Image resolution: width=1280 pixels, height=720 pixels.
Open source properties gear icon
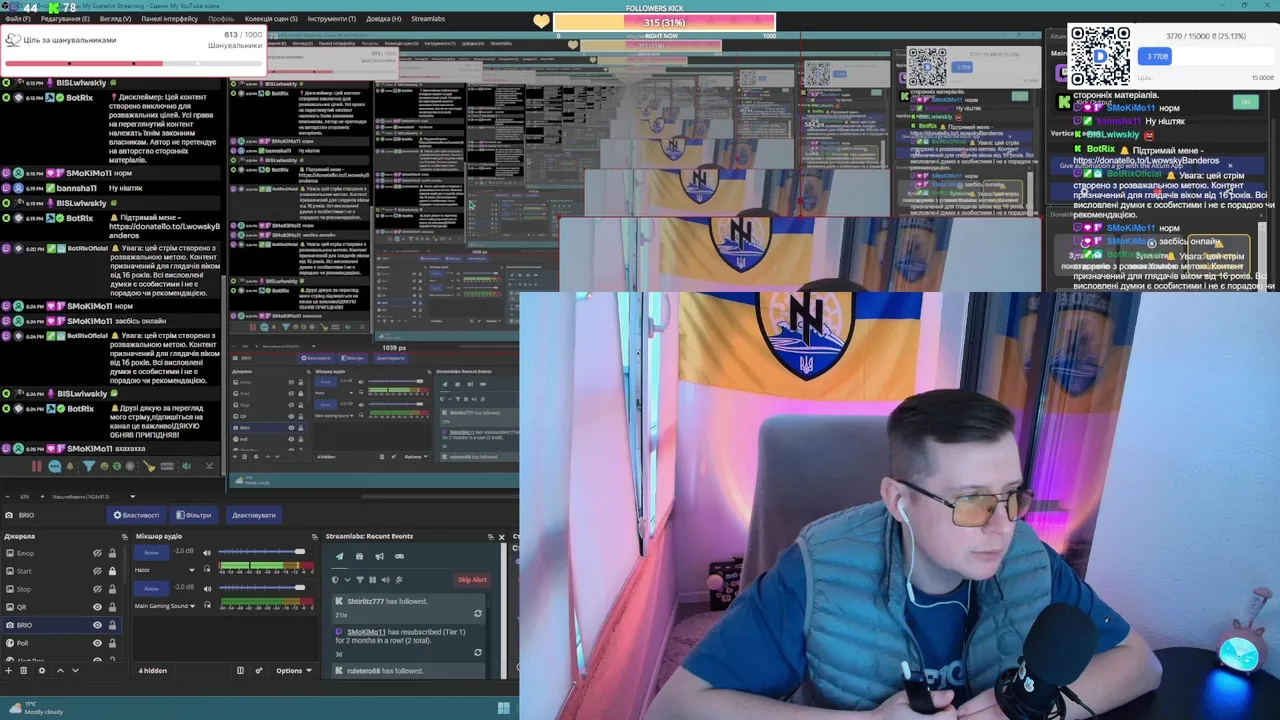coord(42,670)
